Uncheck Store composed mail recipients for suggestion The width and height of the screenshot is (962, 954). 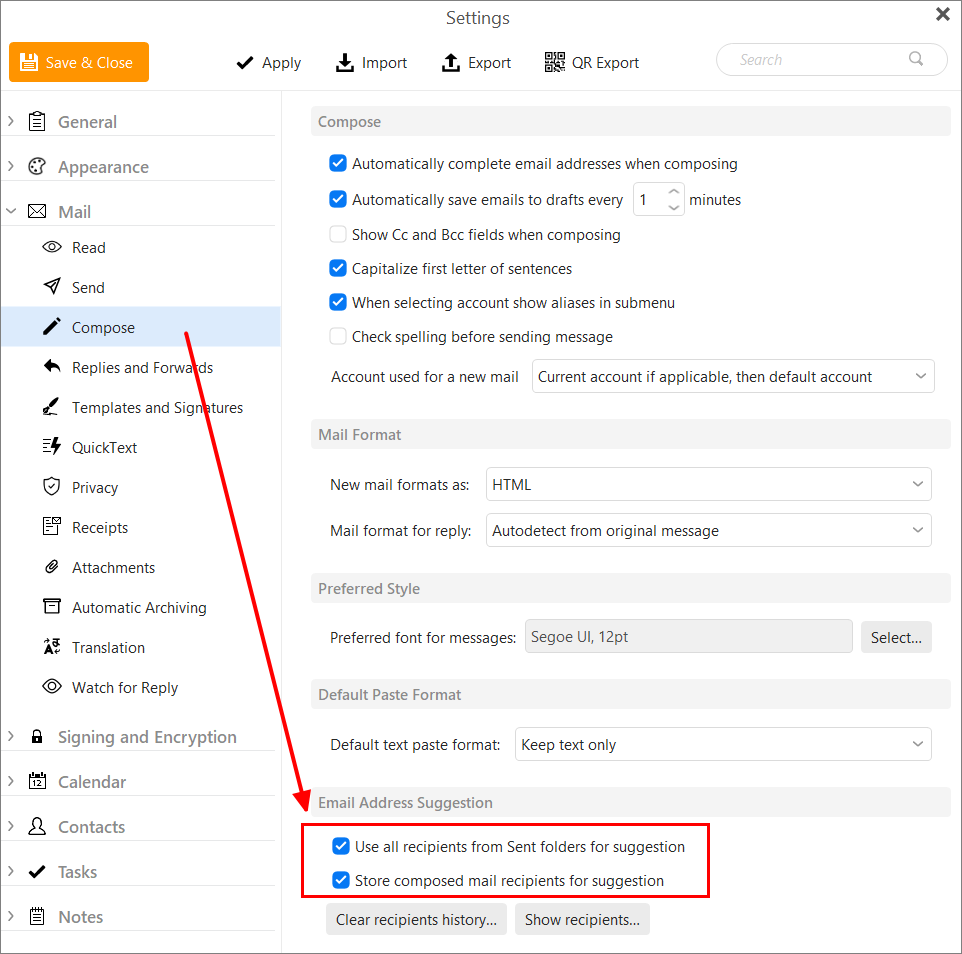(x=341, y=880)
